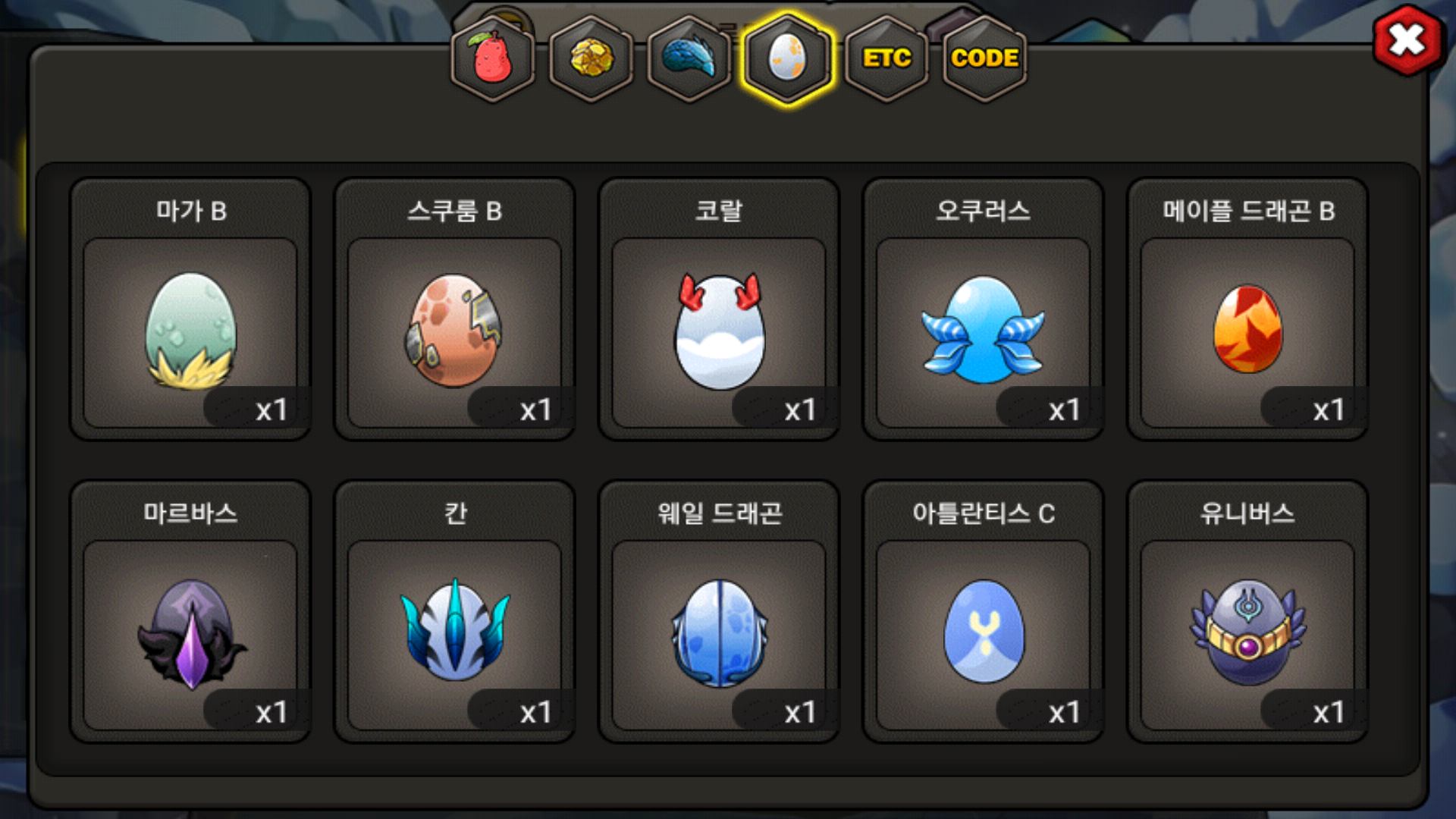Open the blue dragon scale tab

point(689,58)
